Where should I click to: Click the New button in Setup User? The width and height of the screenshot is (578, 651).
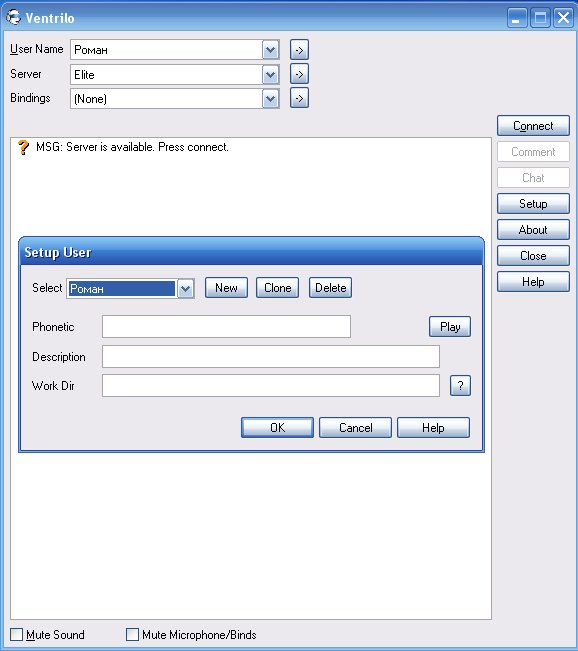(x=226, y=288)
